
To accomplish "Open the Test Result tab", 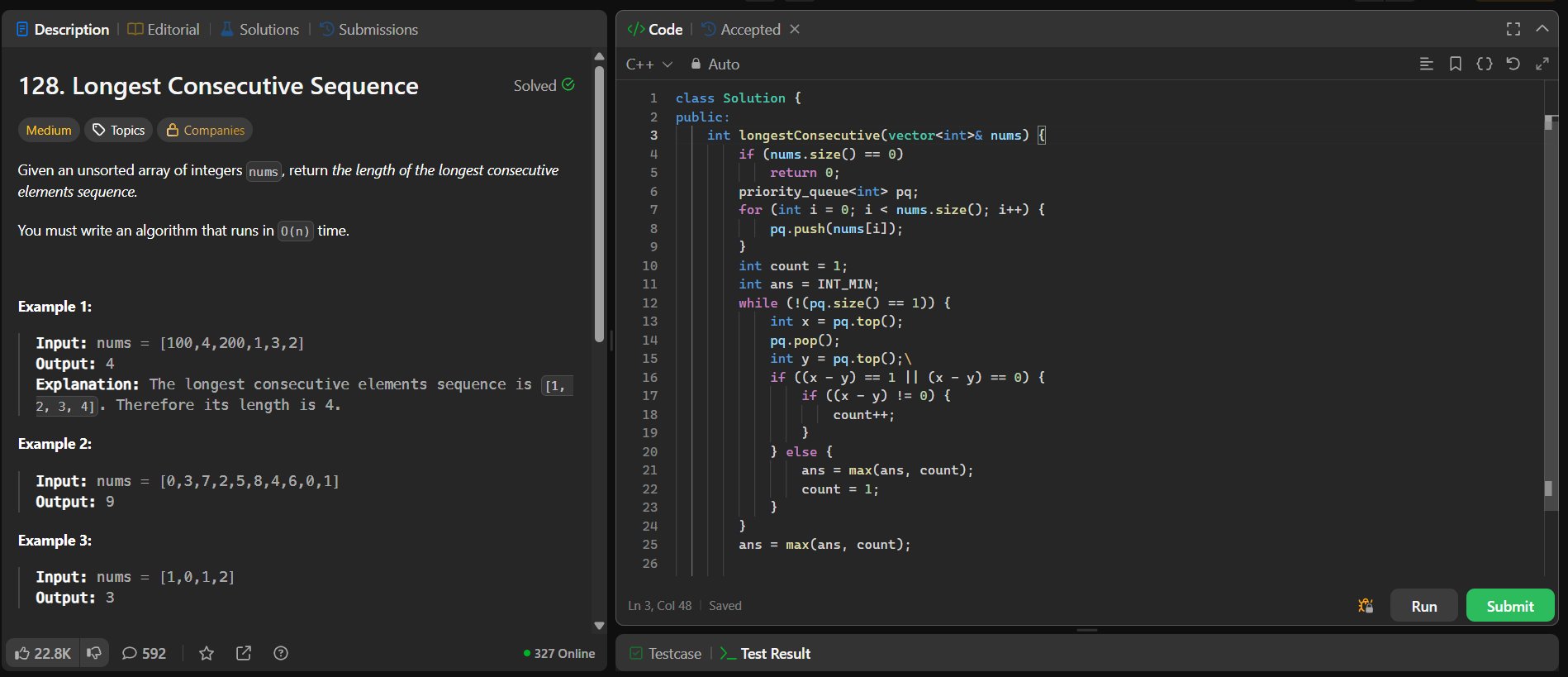I will [x=765, y=653].
